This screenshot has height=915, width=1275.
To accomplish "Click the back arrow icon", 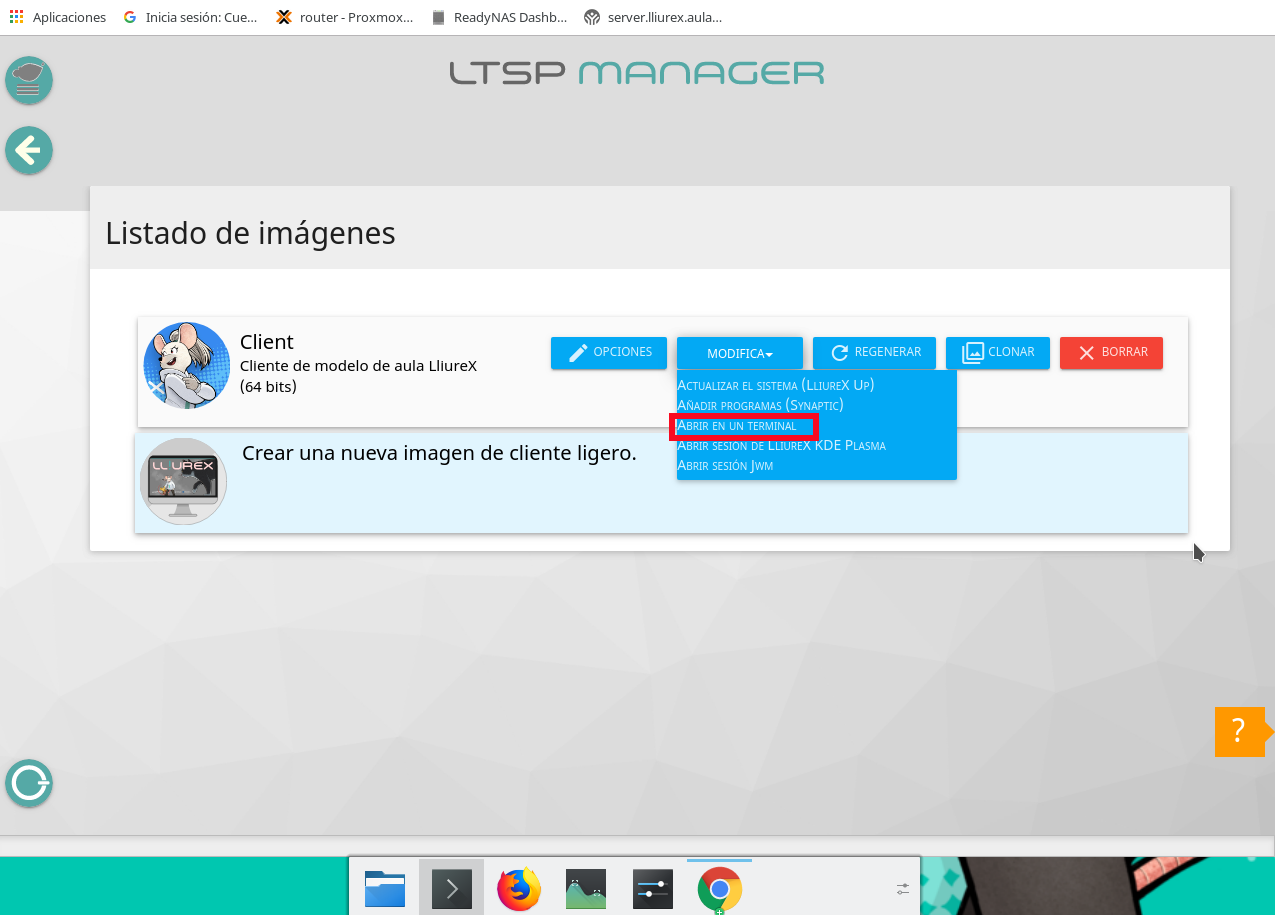I will click(28, 151).
